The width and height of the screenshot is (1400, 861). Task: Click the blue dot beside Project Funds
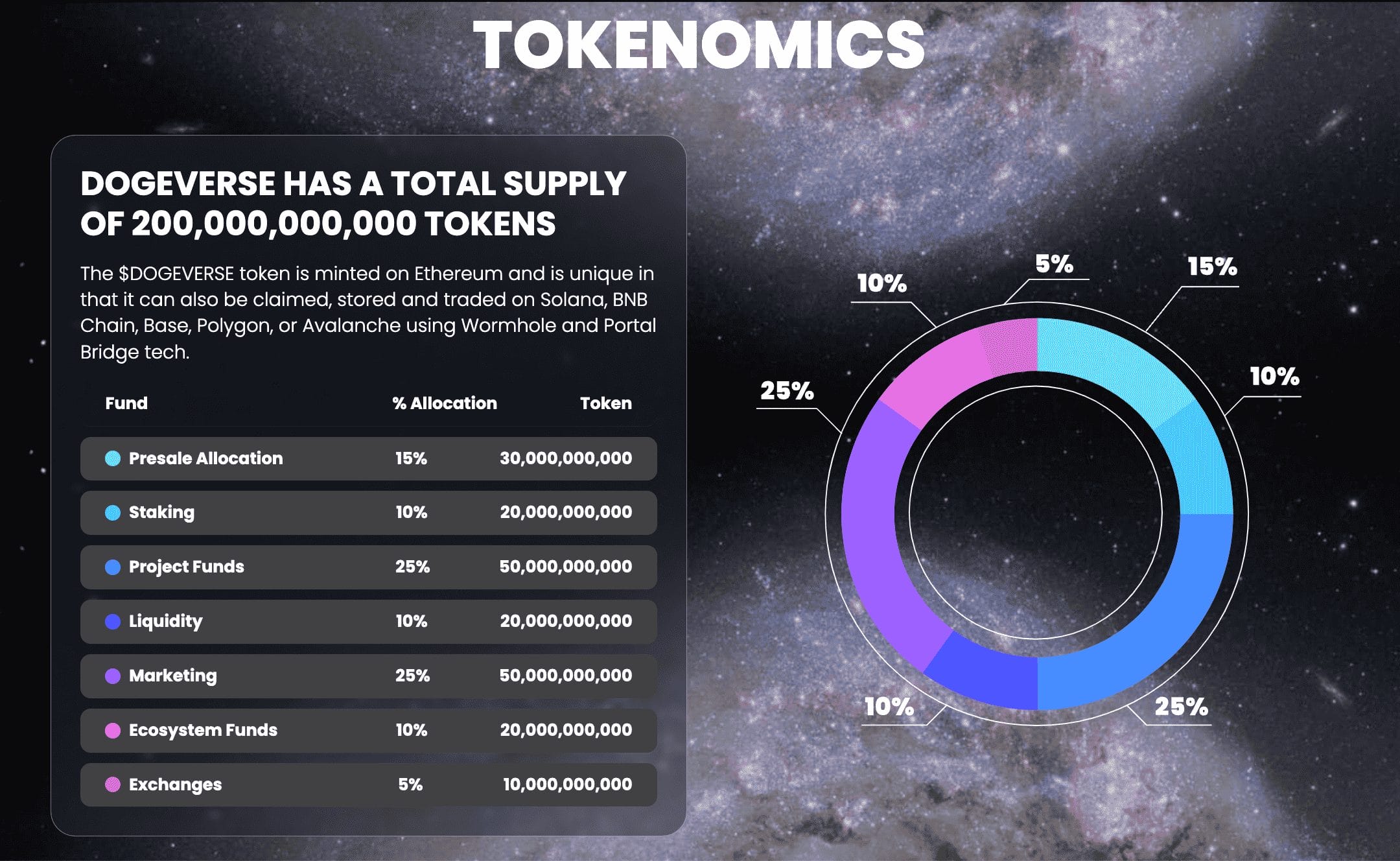point(113,567)
